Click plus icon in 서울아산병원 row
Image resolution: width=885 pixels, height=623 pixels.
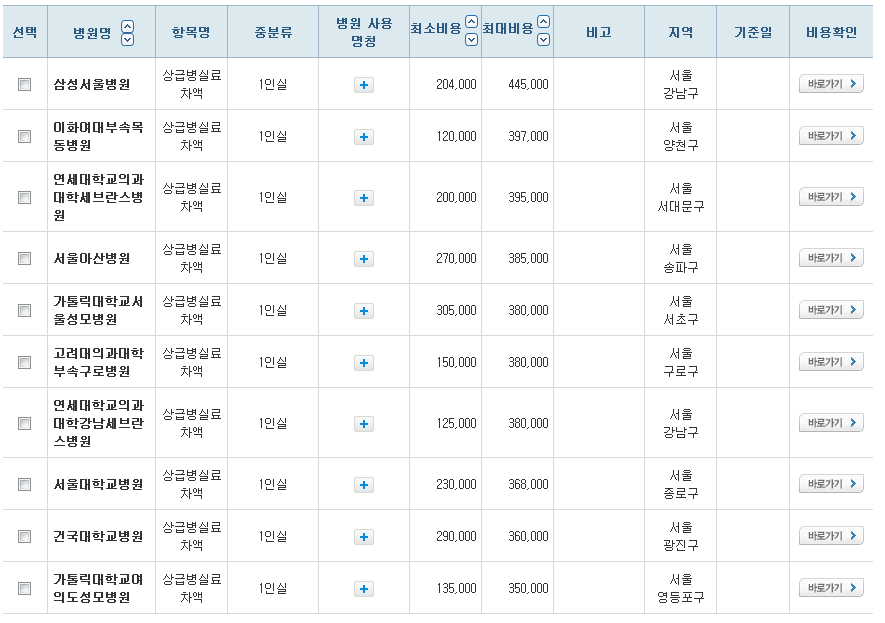coord(364,259)
